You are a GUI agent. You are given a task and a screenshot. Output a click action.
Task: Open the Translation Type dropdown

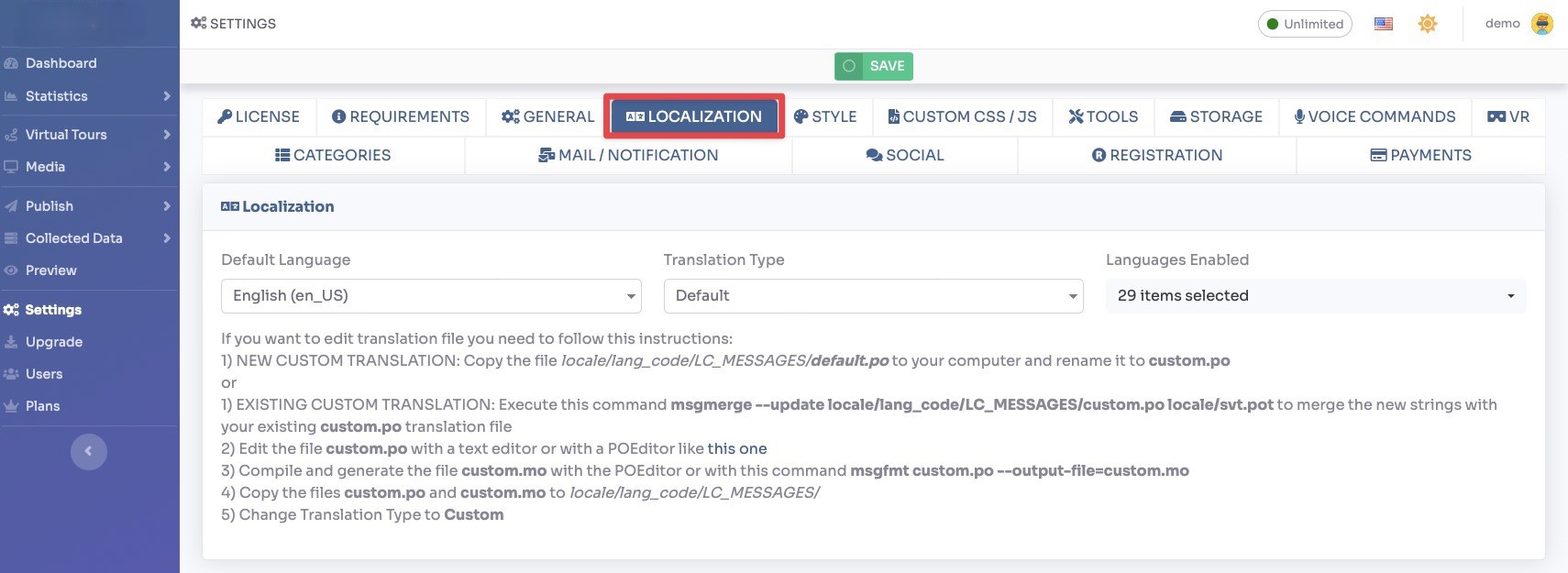click(873, 296)
